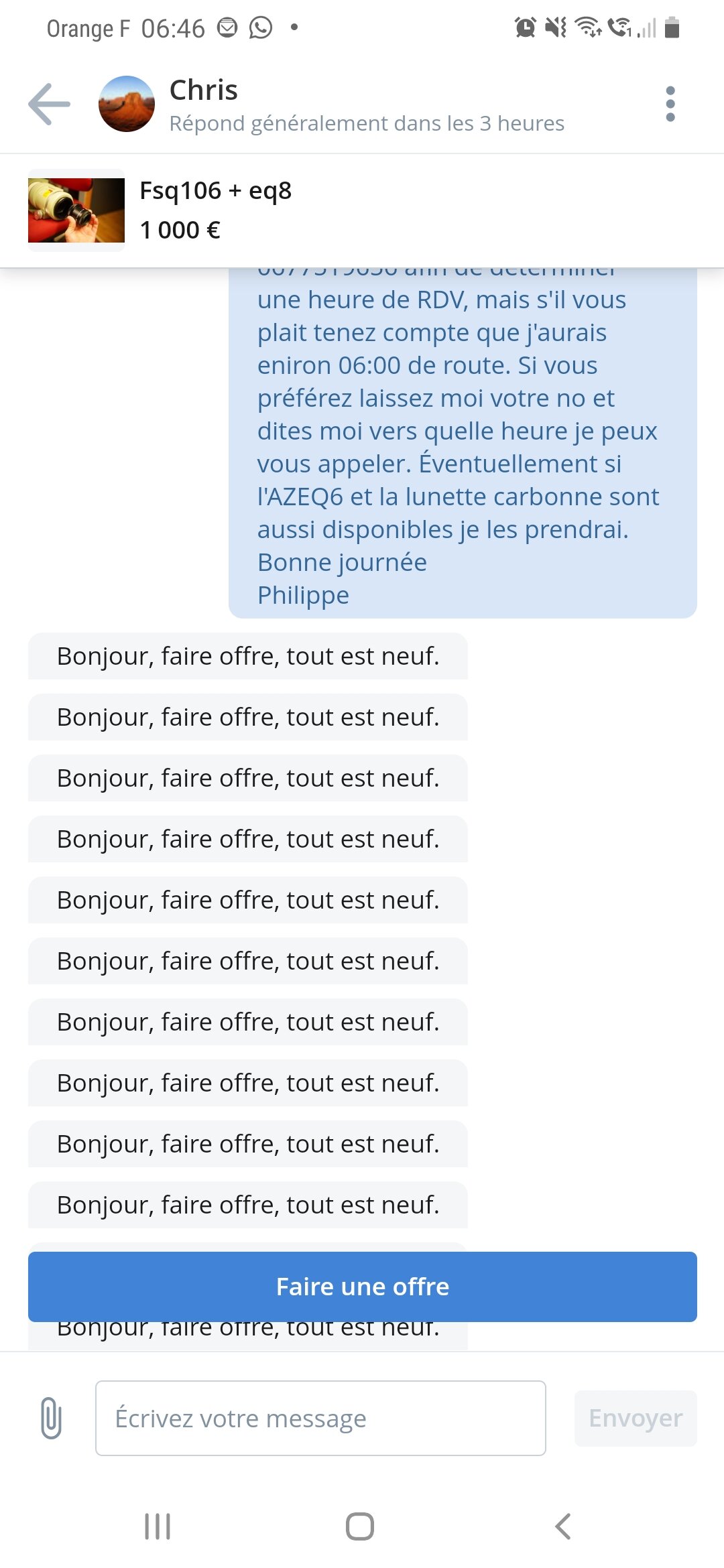
Task: Tap the Wi-Fi status icon
Action: (588, 27)
